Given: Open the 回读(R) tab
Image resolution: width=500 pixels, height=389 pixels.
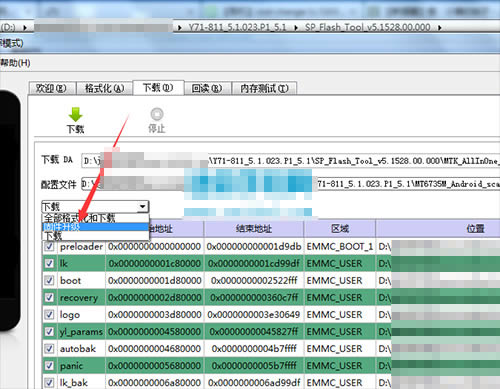Looking at the screenshot, I should coord(207,88).
